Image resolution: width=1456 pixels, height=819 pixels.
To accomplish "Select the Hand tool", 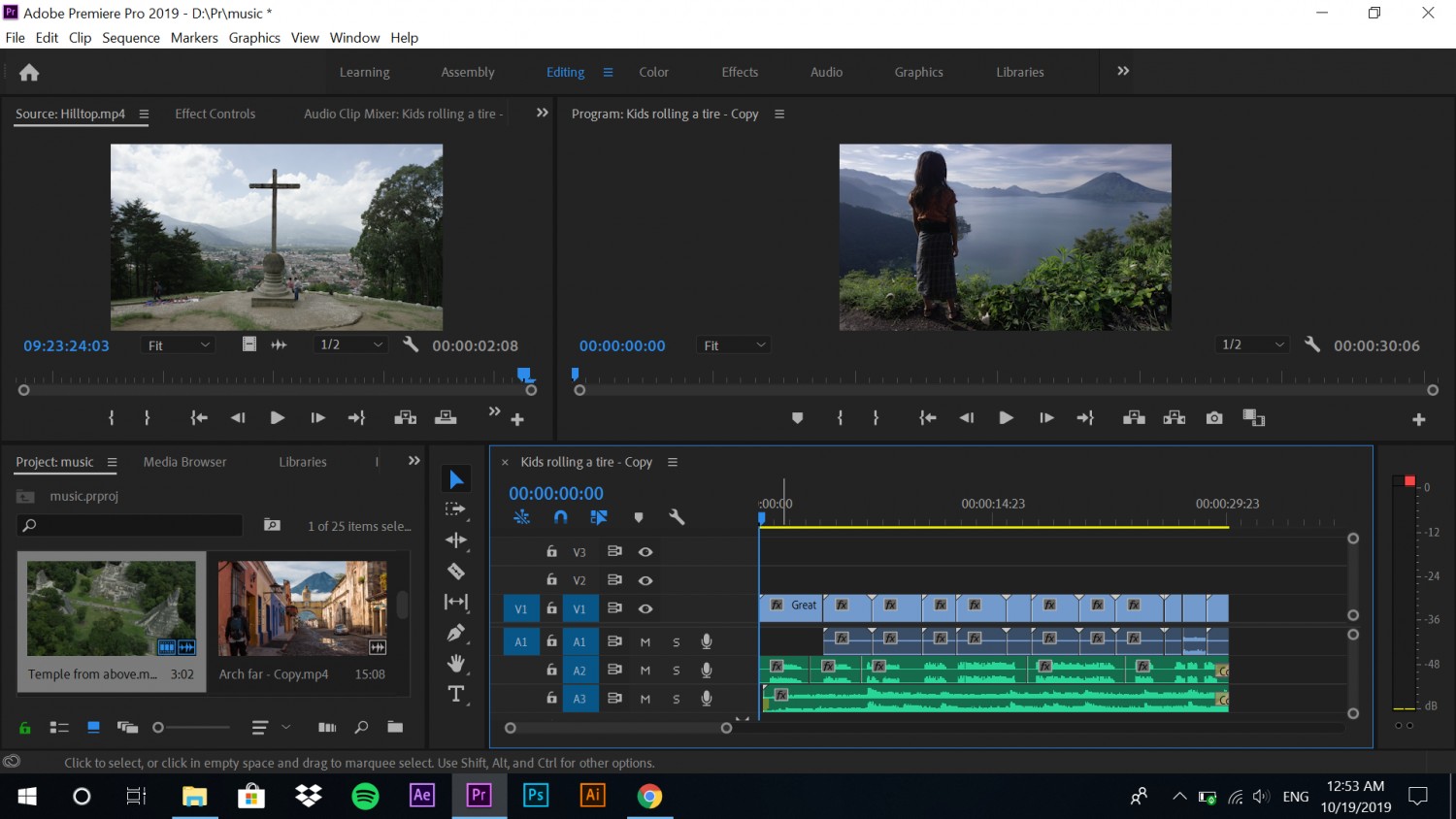I will point(456,664).
